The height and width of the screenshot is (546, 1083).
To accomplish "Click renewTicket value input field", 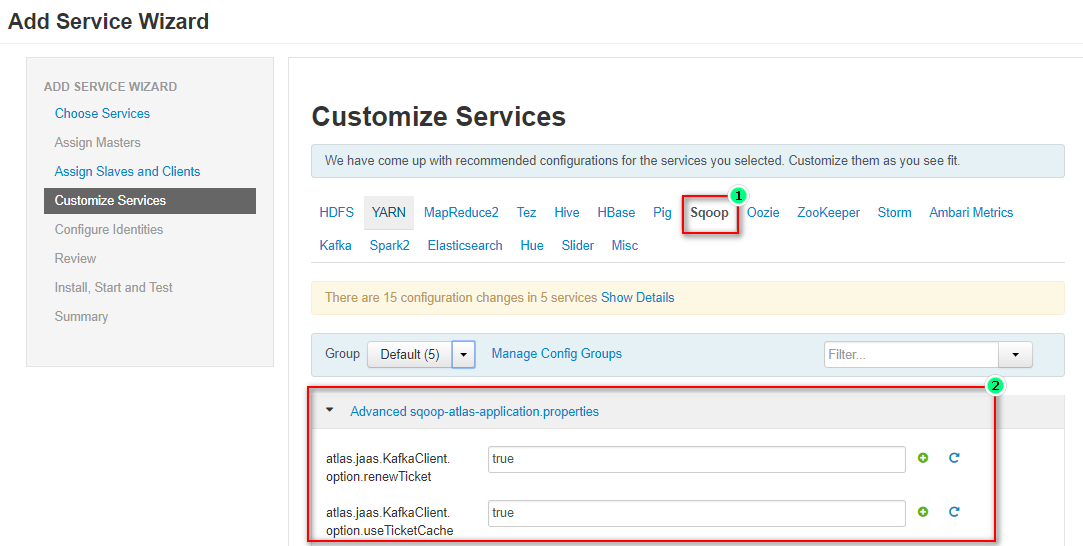I will 696,459.
